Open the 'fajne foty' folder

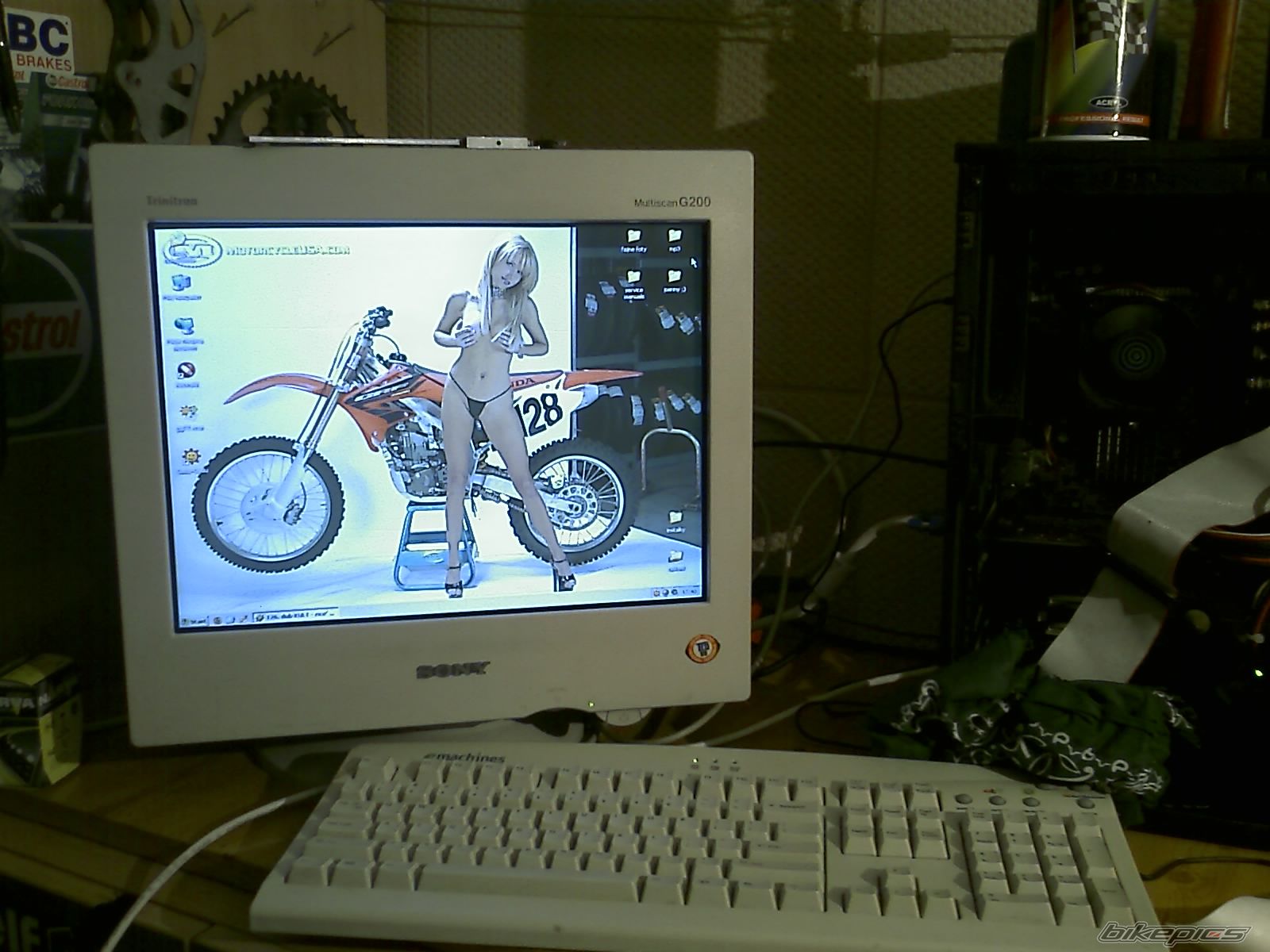634,236
